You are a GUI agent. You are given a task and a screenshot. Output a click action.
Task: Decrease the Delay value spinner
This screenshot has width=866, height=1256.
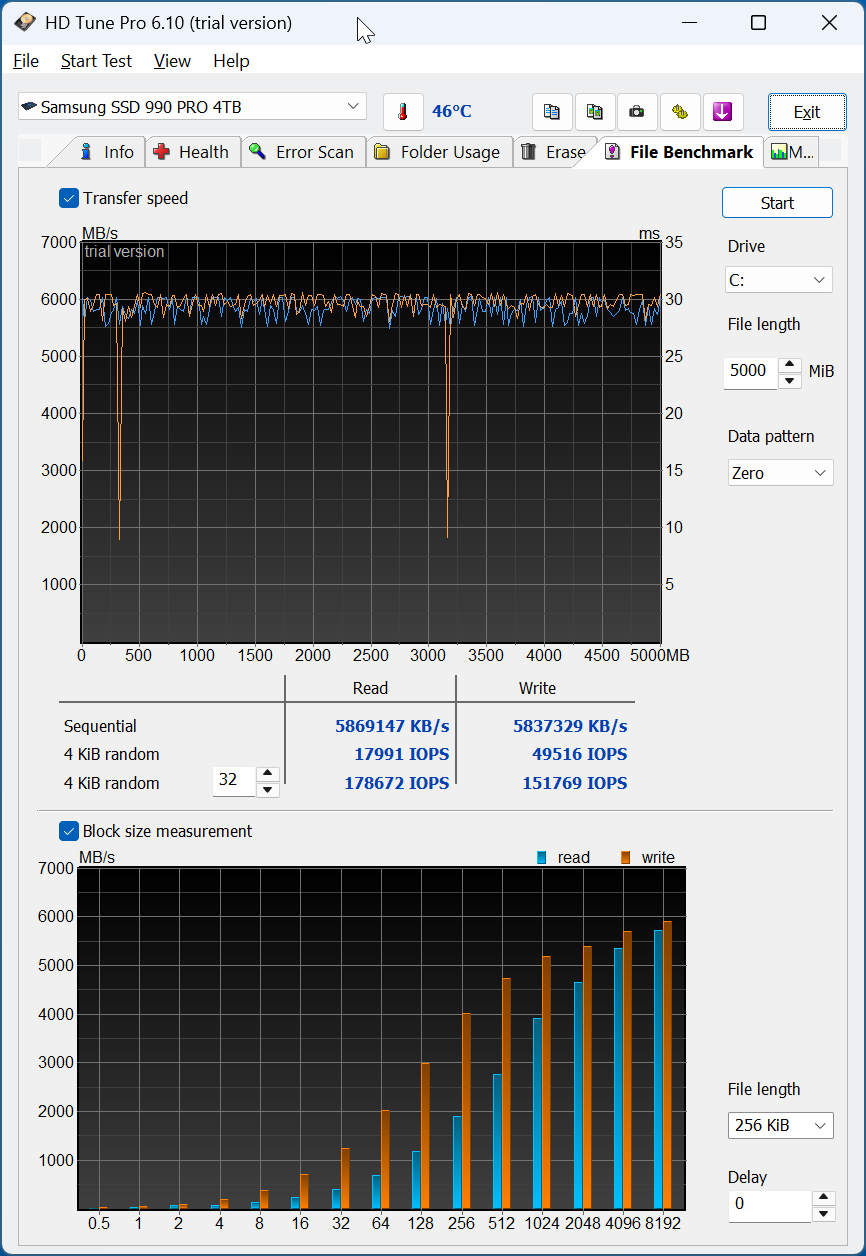point(824,1214)
